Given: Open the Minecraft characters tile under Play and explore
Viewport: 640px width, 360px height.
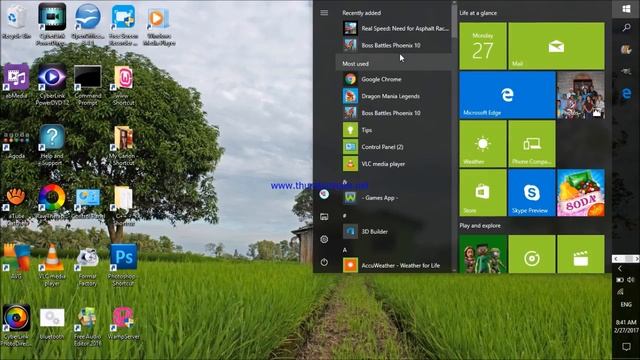Looking at the screenshot, I should point(483,254).
